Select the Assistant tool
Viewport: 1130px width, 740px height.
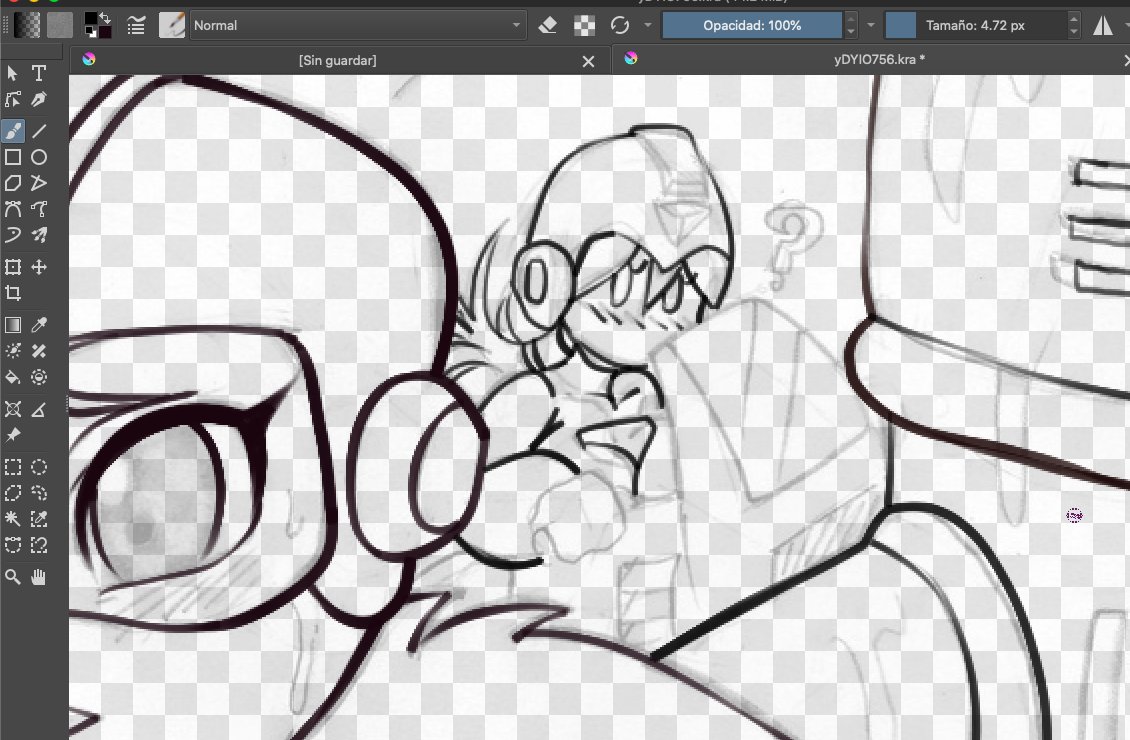coord(13,409)
